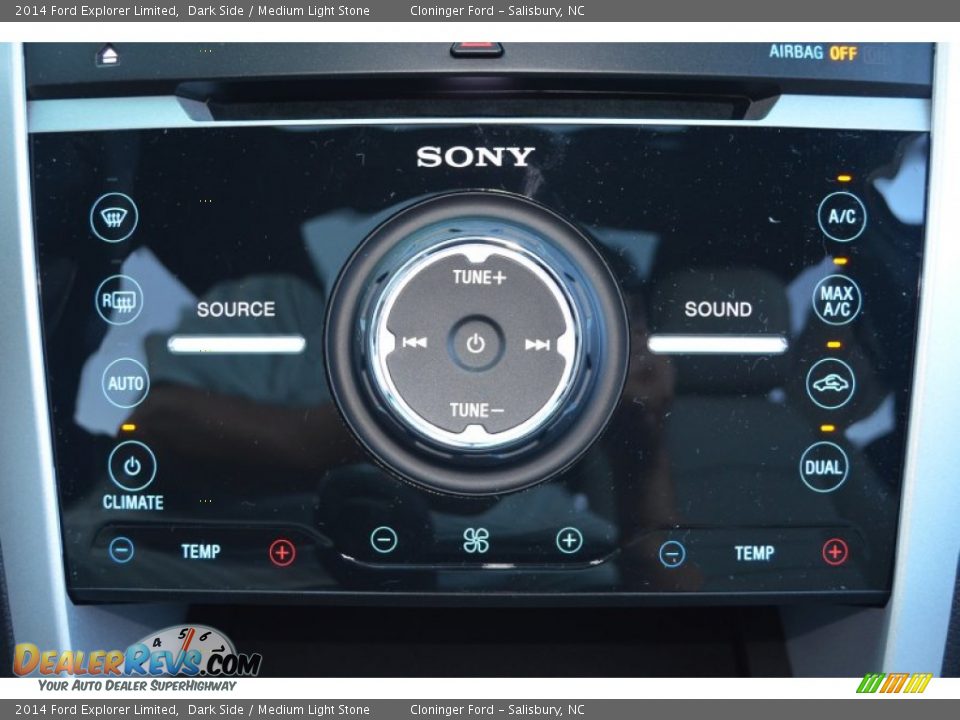
Task: Decrease passenger side TEMP with minus button
Action: 671,552
